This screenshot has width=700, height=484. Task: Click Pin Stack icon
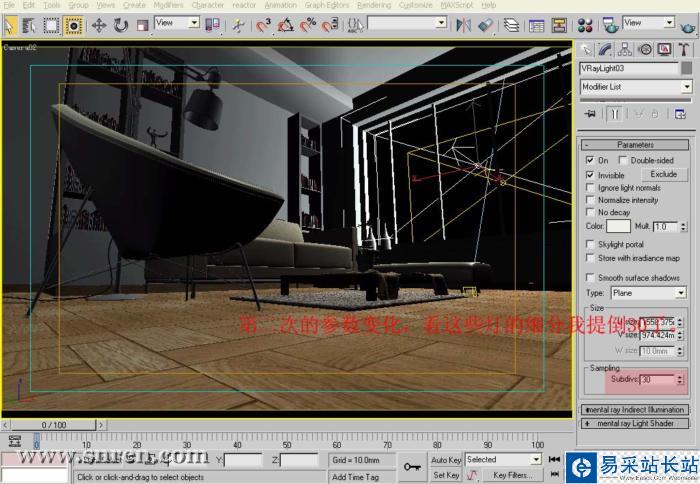[x=590, y=114]
